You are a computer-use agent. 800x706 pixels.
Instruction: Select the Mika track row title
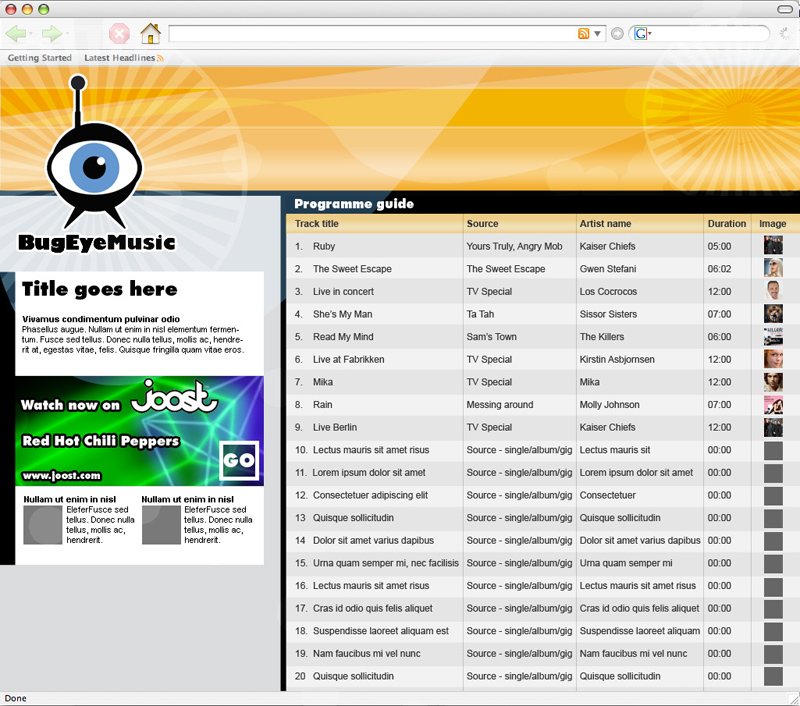point(323,382)
